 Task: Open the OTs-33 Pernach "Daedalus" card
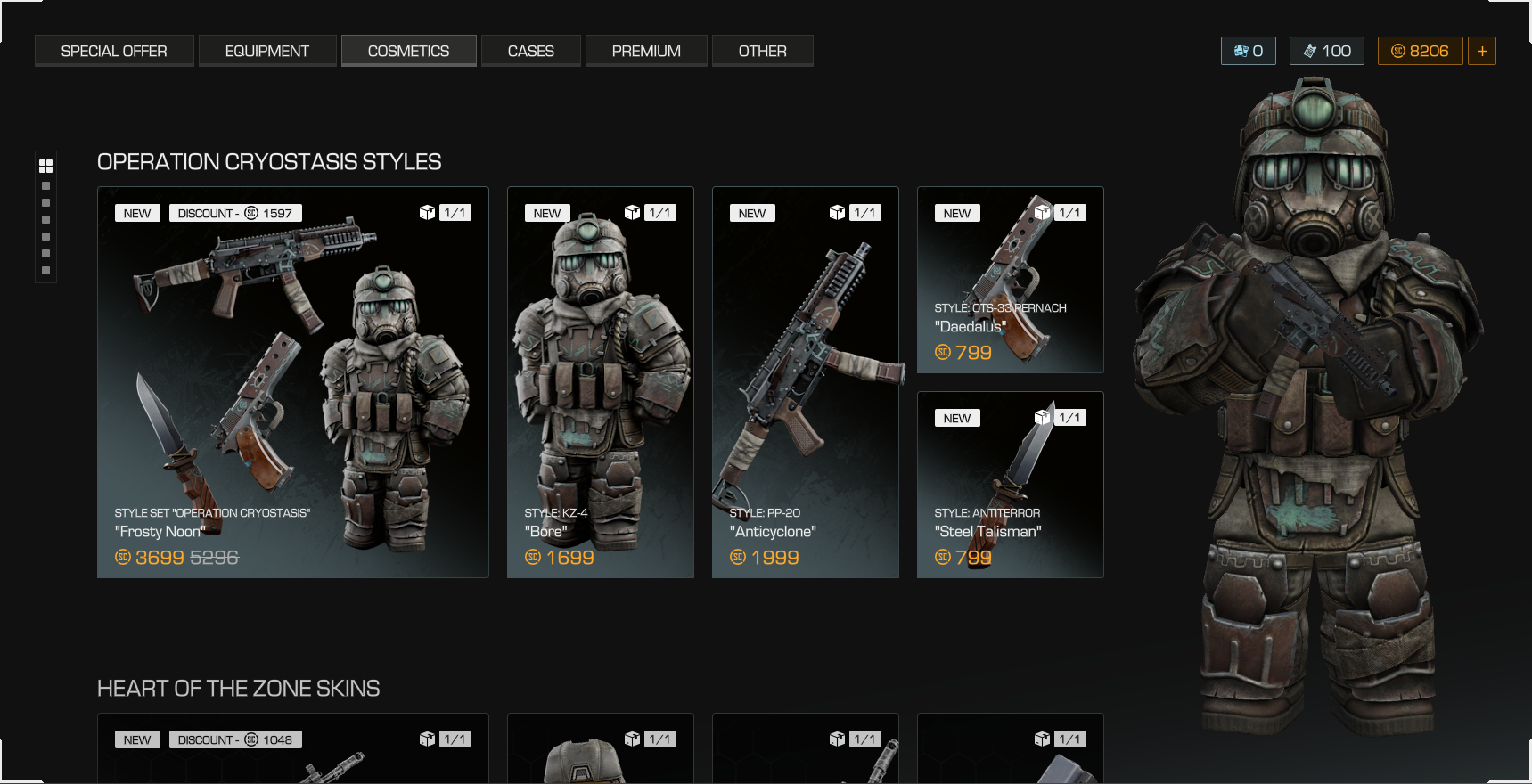1011,280
